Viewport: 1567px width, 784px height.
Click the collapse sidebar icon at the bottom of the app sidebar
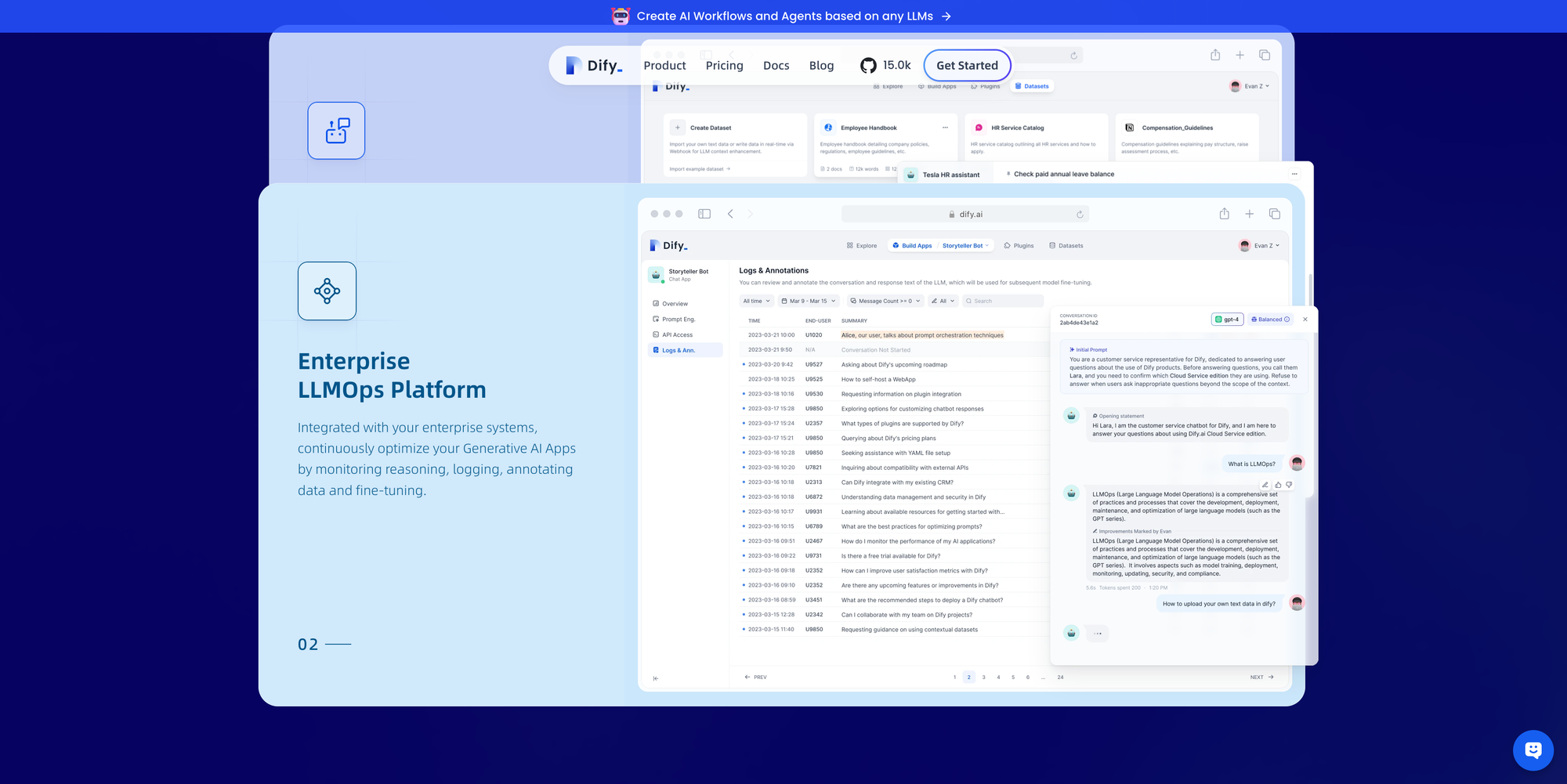655,678
